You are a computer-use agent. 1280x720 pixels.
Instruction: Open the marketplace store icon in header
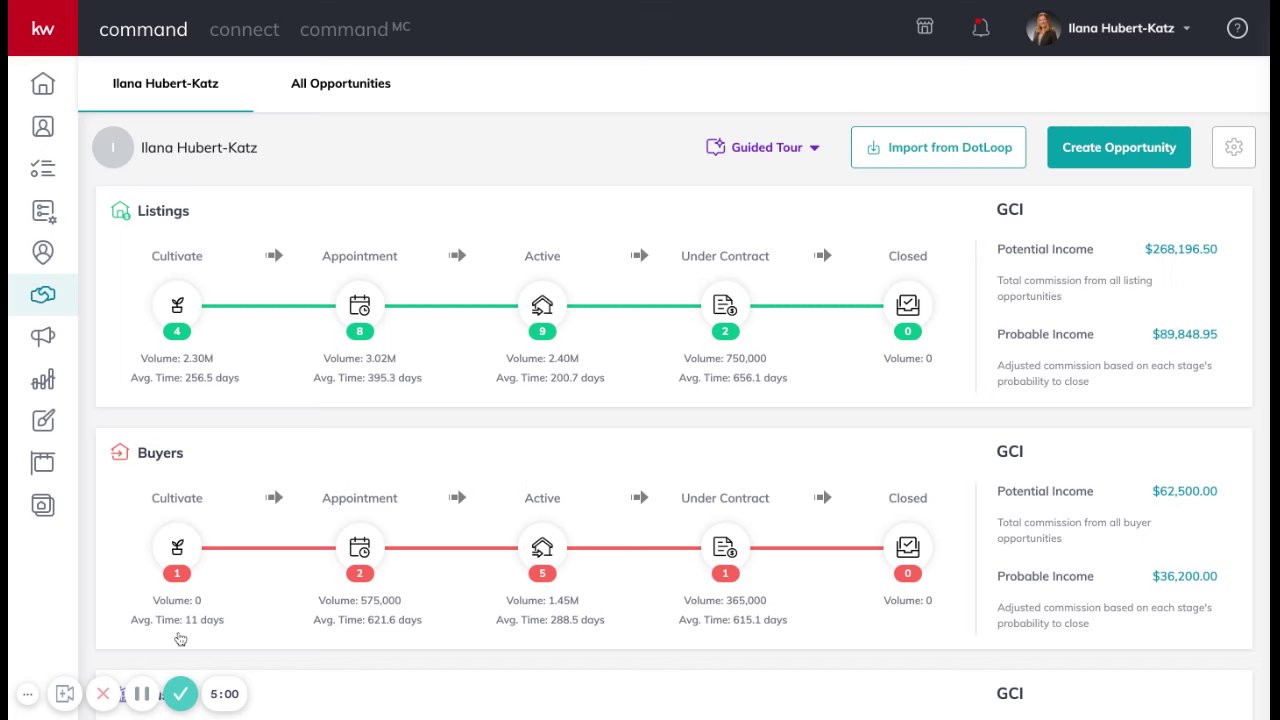pyautogui.click(x=925, y=27)
